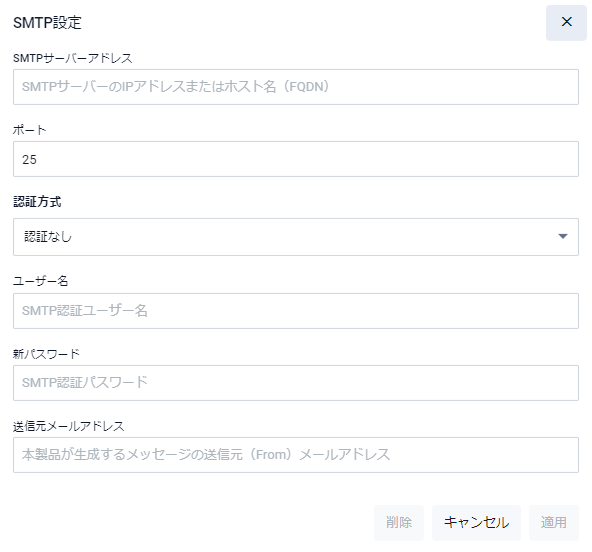Click the SMTPサーバーアドレス label text
This screenshot has height=552, width=592.
72,58
